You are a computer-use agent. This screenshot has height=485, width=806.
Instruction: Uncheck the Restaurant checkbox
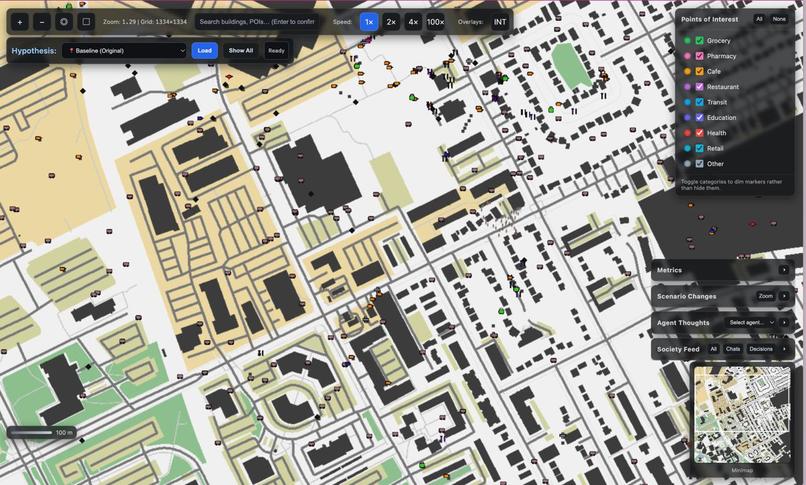699,87
